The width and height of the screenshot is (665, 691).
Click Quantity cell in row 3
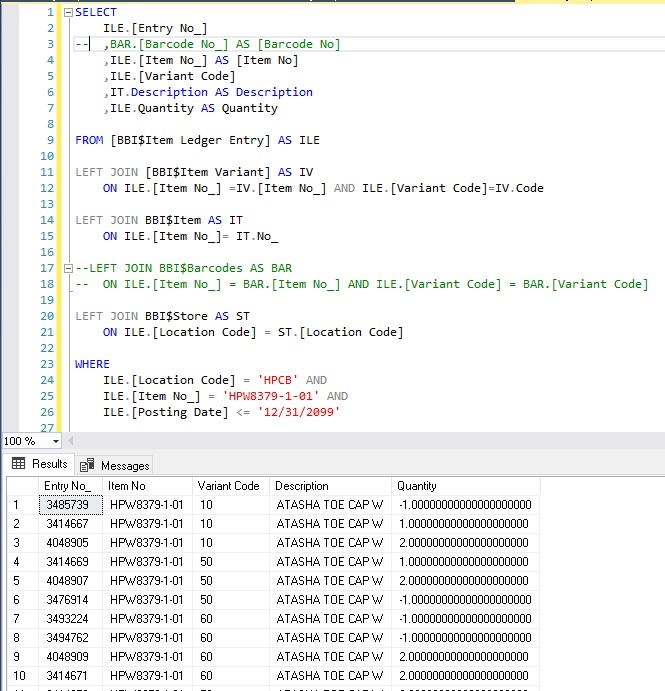466,542
